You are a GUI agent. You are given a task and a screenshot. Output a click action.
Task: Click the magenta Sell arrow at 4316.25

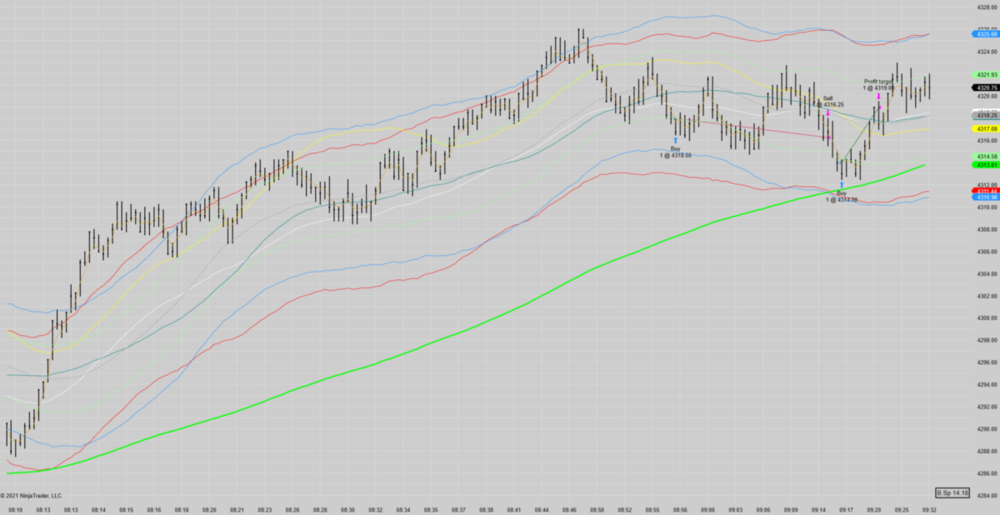[828, 113]
